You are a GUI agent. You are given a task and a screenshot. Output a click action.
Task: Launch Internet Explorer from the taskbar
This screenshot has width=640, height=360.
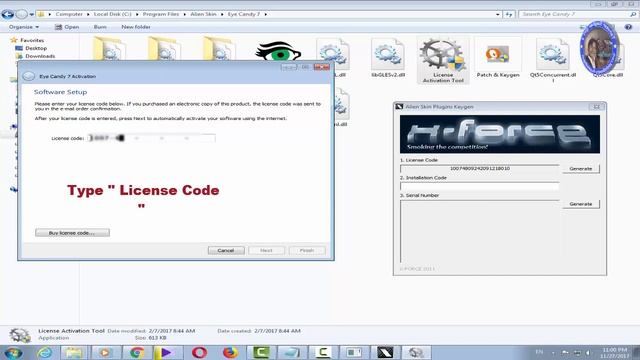tap(44, 352)
